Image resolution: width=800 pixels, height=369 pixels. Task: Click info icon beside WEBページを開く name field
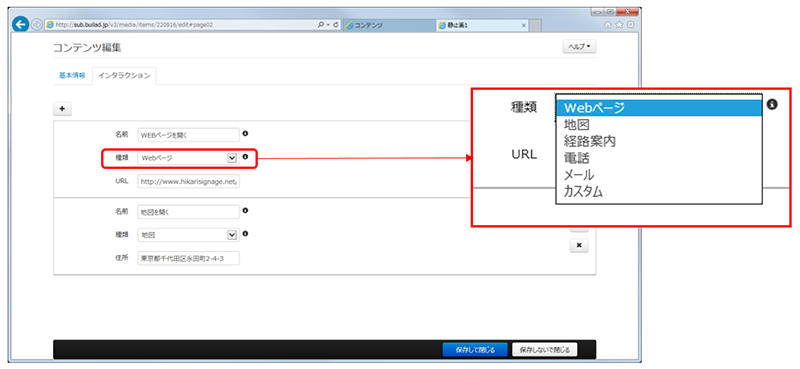[x=245, y=134]
